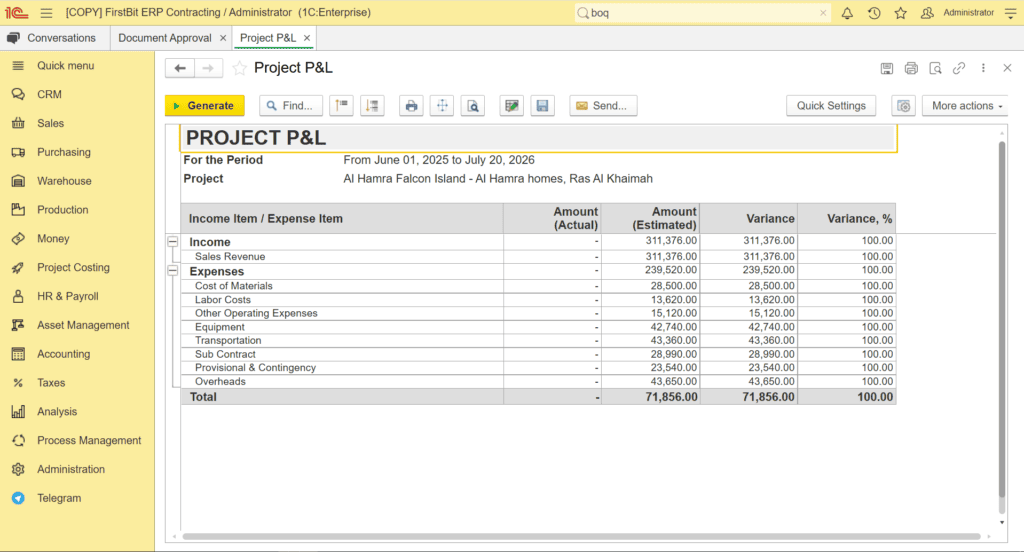Image resolution: width=1024 pixels, height=552 pixels.
Task: Open Process Management section
Action: pyautogui.click(x=77, y=440)
